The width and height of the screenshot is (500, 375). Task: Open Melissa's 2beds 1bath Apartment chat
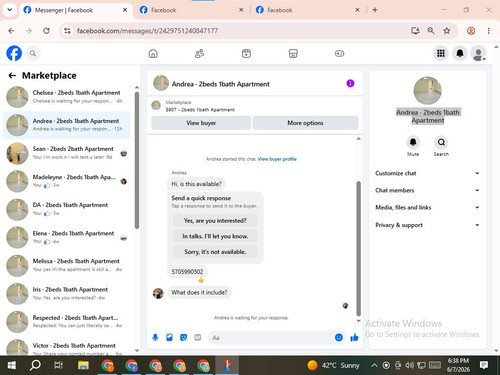coord(66,265)
